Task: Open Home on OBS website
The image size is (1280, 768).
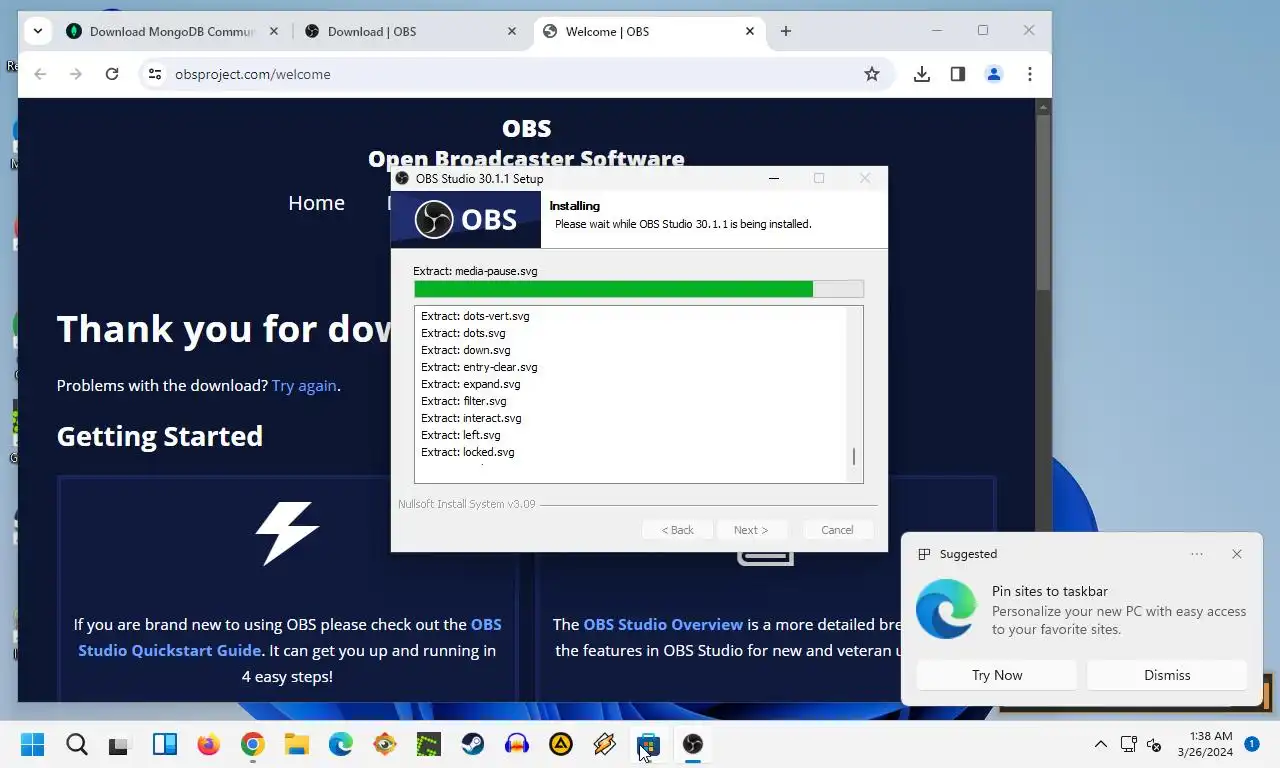Action: tap(316, 203)
